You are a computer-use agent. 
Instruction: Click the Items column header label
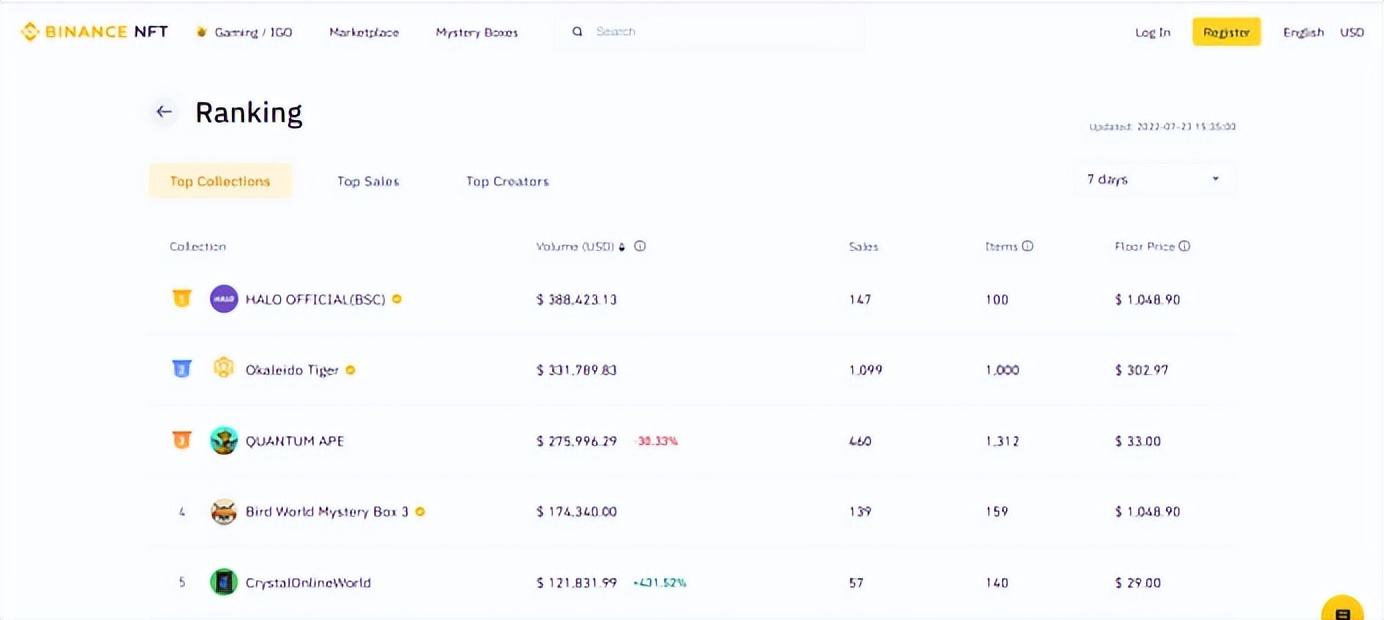pos(1001,246)
